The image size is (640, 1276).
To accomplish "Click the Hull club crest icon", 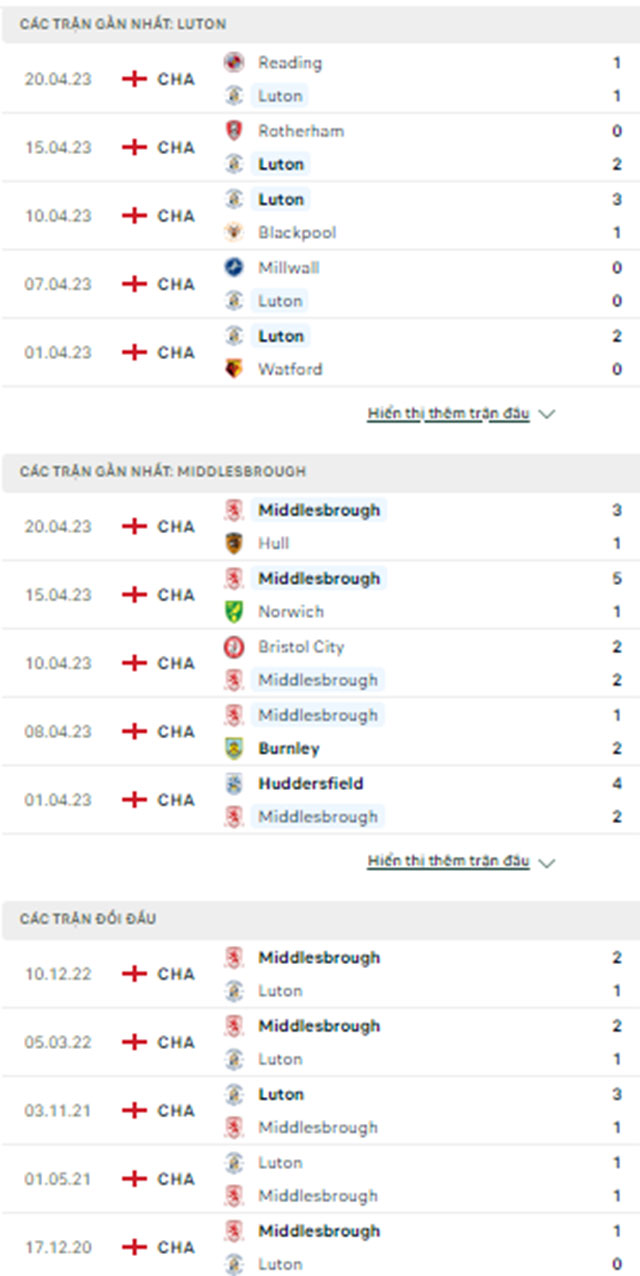I will pos(234,543).
